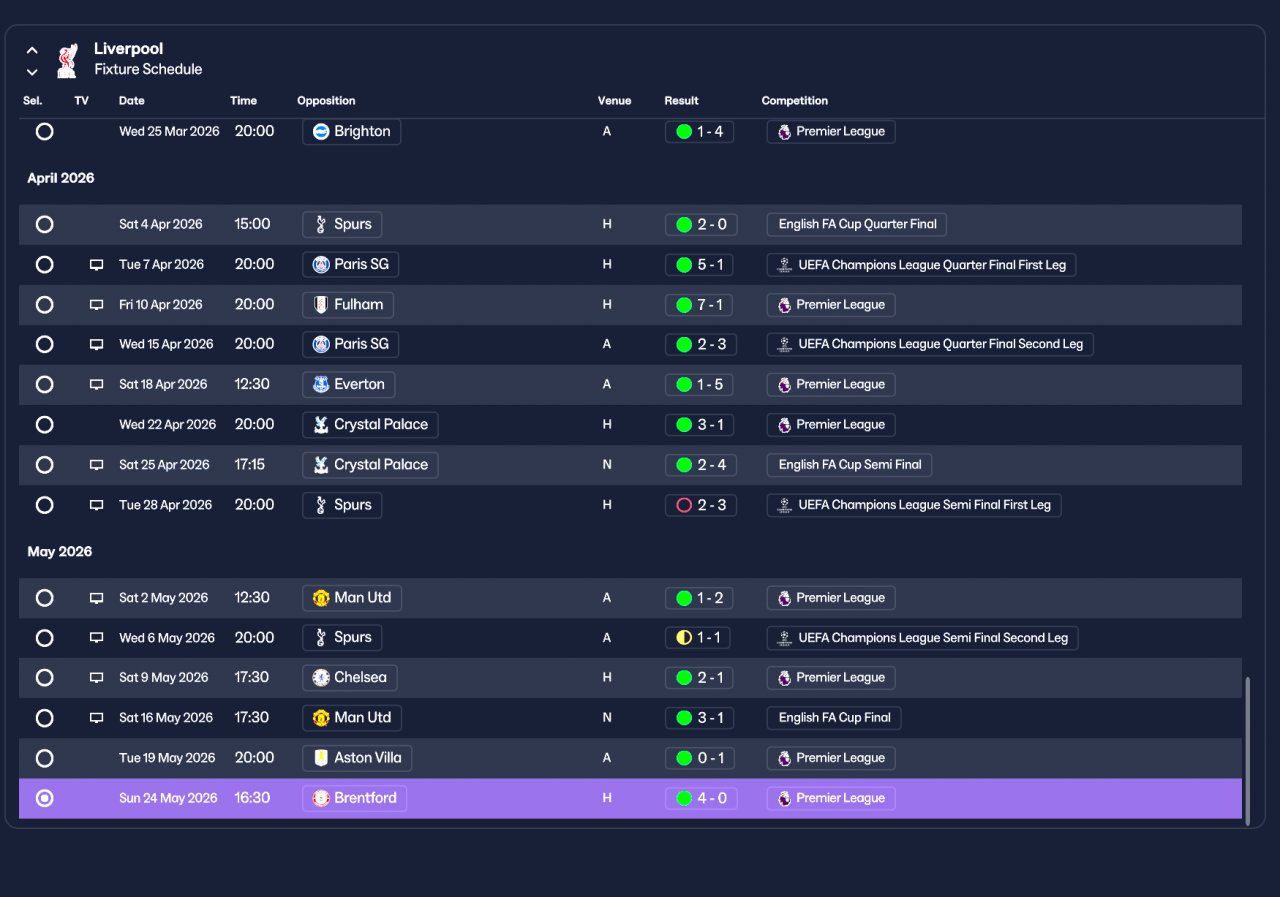1280x897 pixels.
Task: Sort fixtures by the Date column header
Action: pyautogui.click(x=132, y=101)
